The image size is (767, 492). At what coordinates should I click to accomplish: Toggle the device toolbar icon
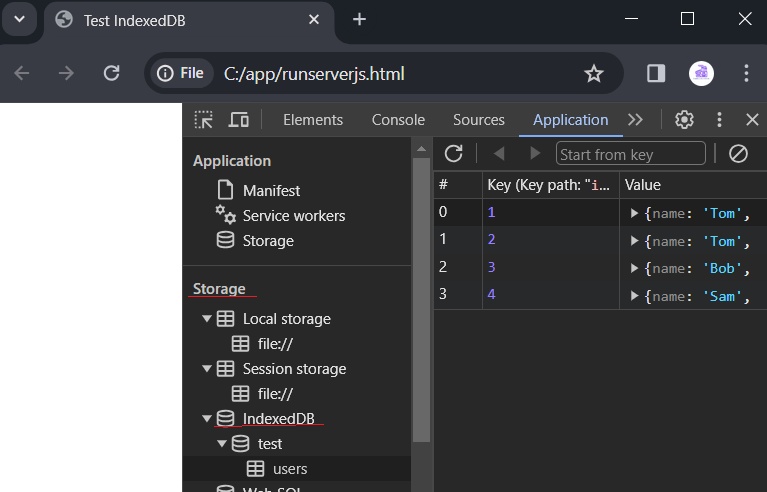point(238,120)
